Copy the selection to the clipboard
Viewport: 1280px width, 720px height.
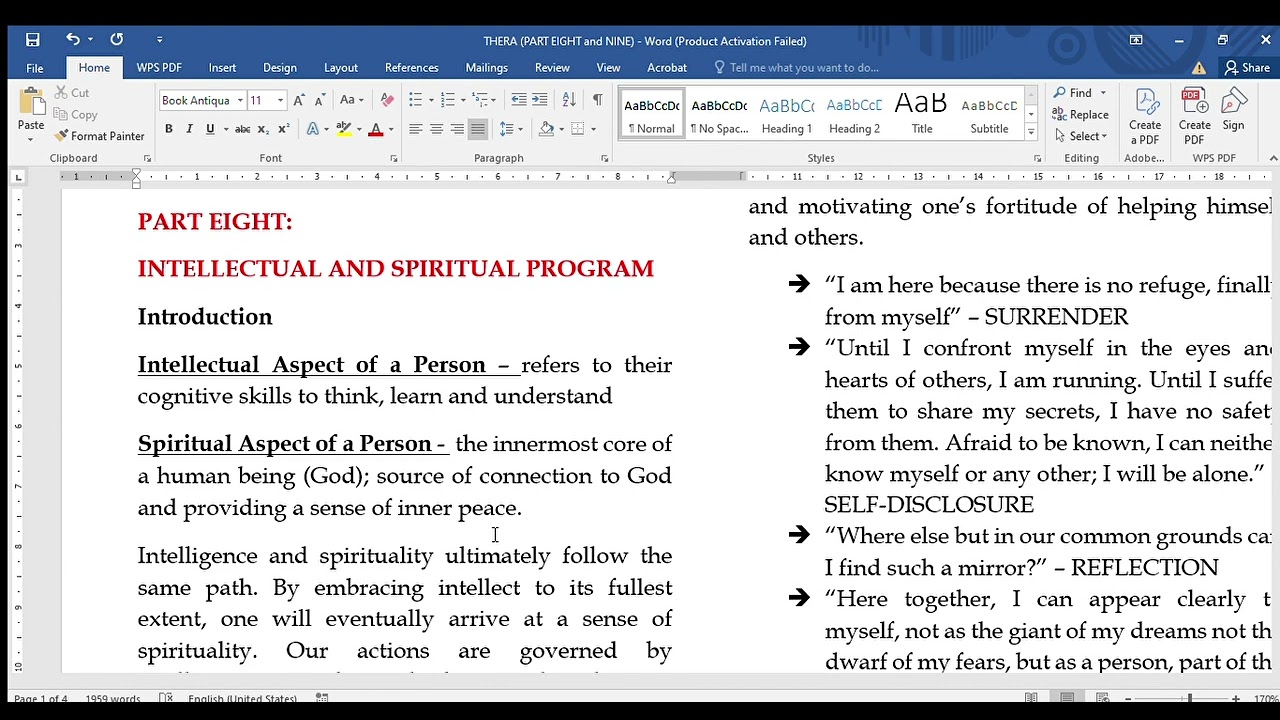click(76, 115)
